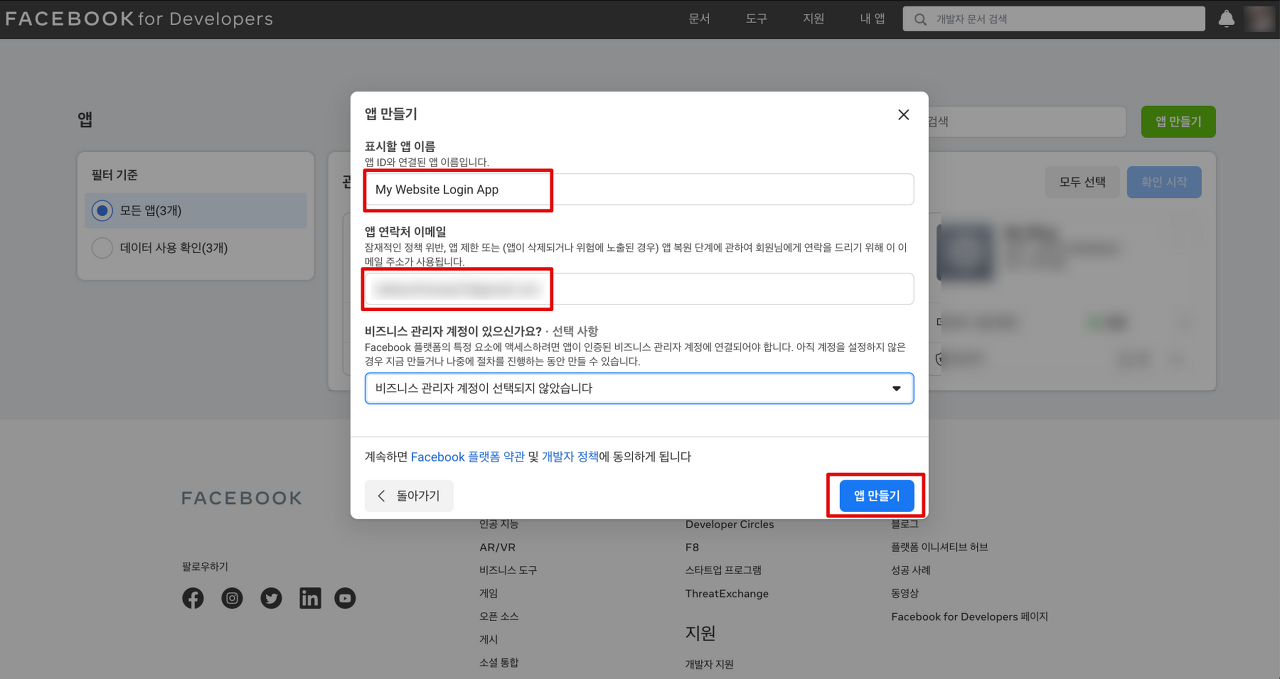Open 게시 footer link
Image resolution: width=1280 pixels, height=679 pixels.
pyautogui.click(x=488, y=639)
